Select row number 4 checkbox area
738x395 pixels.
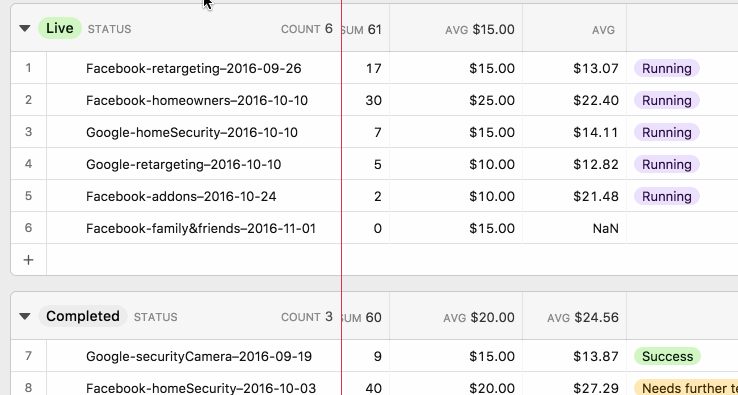coord(28,164)
